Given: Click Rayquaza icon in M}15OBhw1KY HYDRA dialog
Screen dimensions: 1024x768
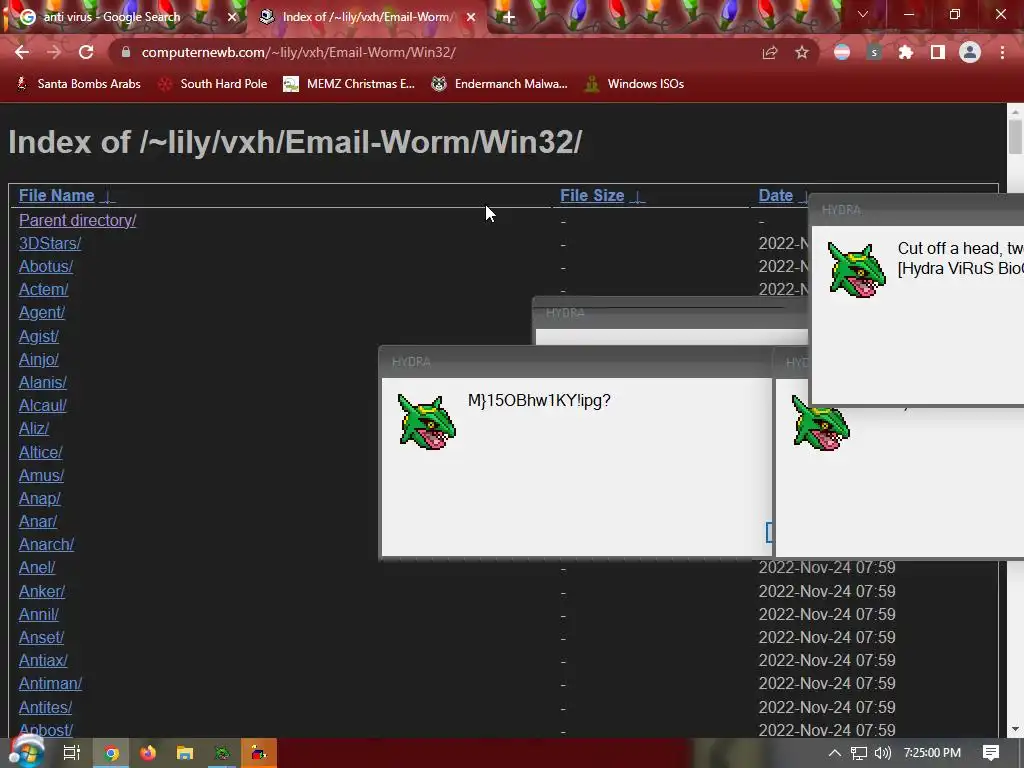Looking at the screenshot, I should (427, 422).
